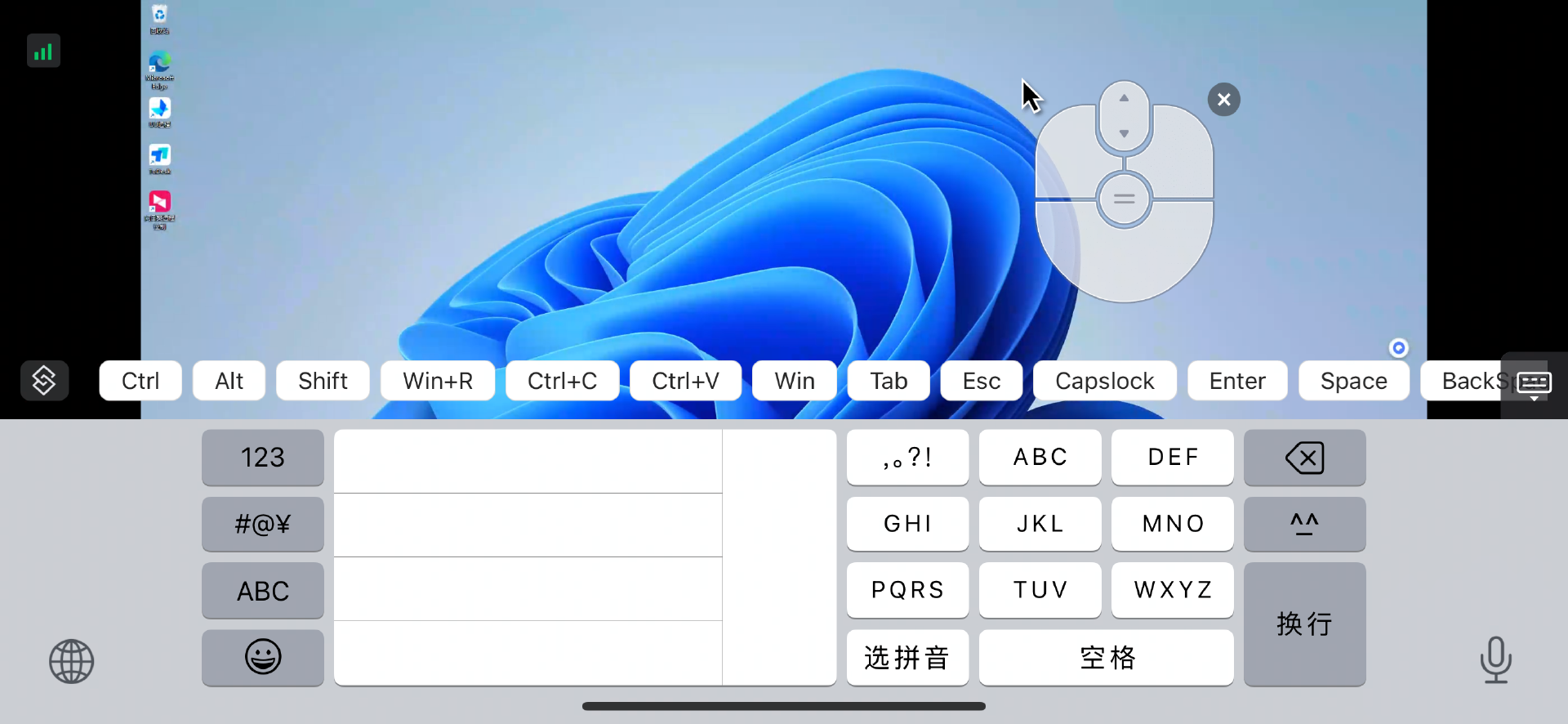Viewport: 1568px width, 724px height.
Task: Tap the 选拼音 select pinyin key
Action: (907, 657)
